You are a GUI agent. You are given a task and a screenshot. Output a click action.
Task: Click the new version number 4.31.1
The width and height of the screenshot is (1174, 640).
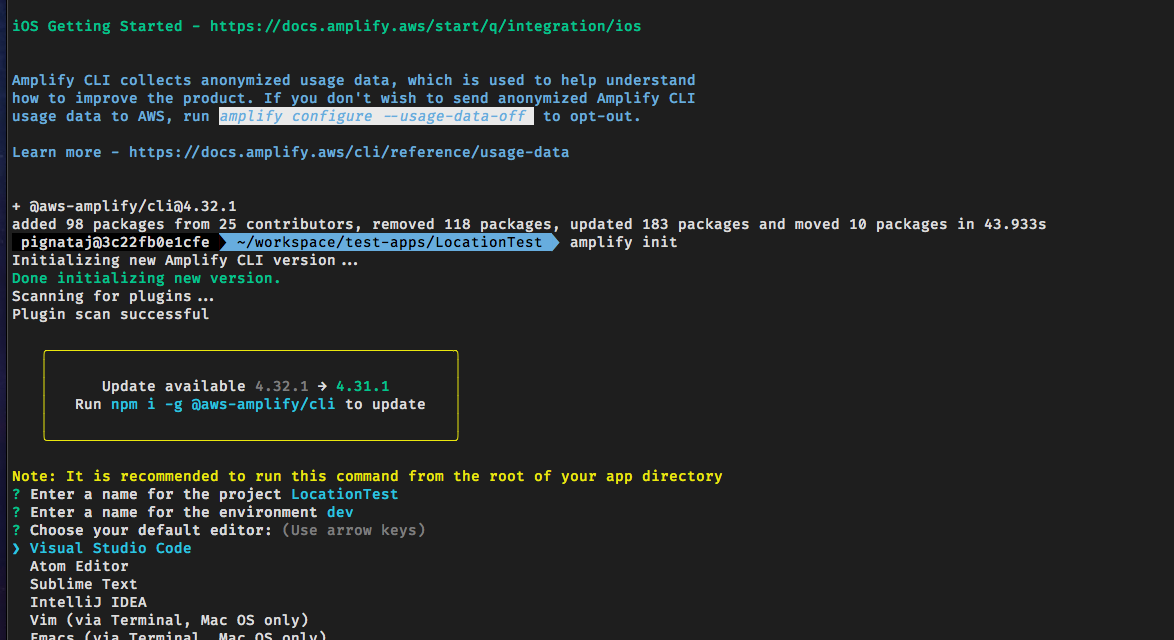[x=362, y=386]
